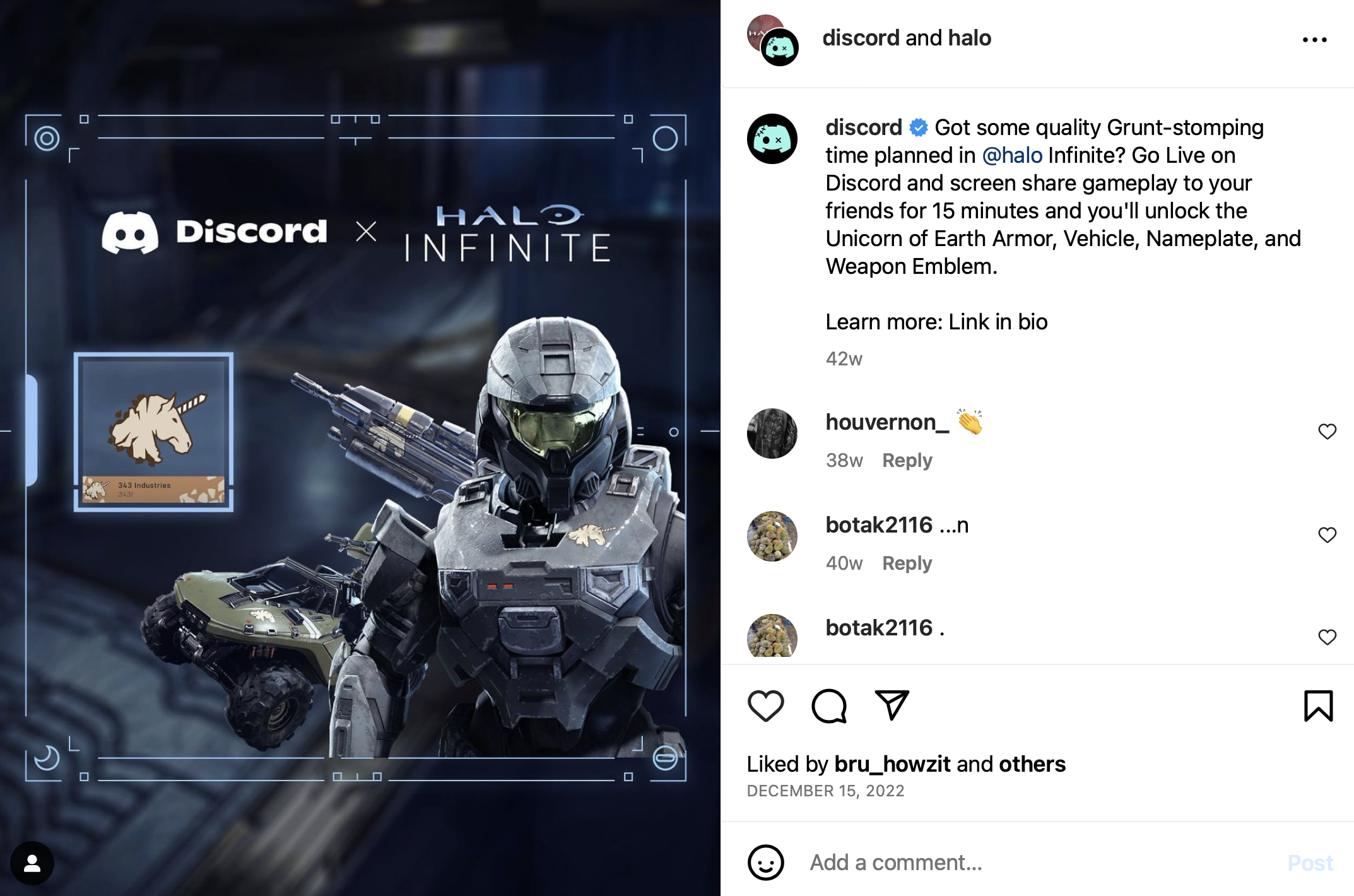
Task: Save the post with the bookmark icon
Action: [1318, 705]
